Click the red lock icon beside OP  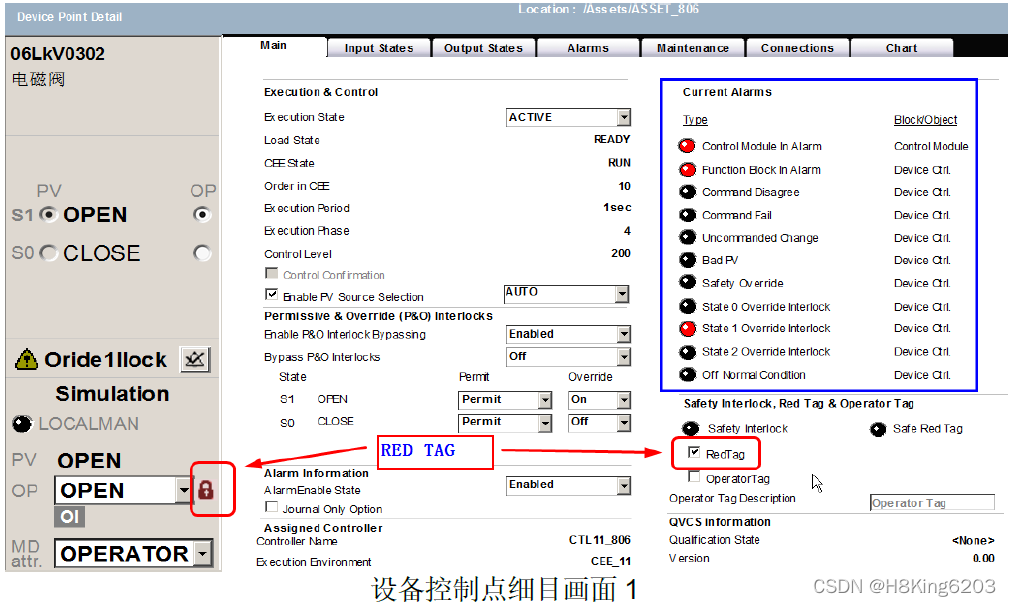(x=206, y=490)
